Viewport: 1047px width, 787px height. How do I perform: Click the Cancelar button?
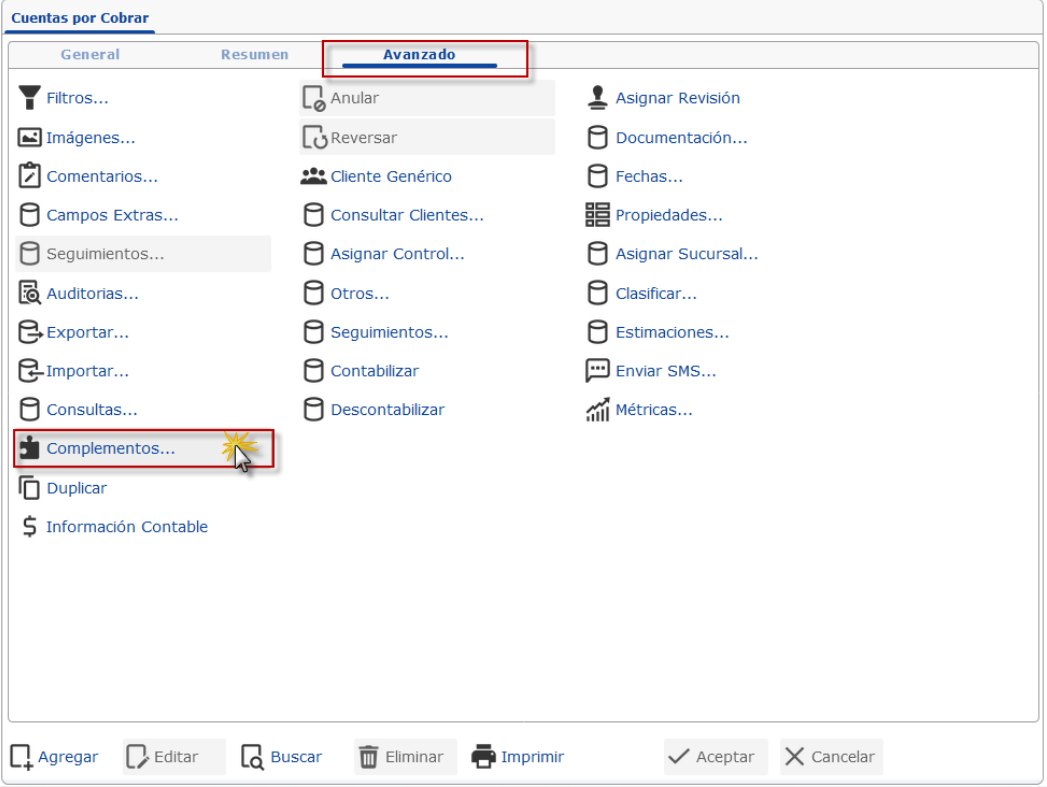pos(831,757)
